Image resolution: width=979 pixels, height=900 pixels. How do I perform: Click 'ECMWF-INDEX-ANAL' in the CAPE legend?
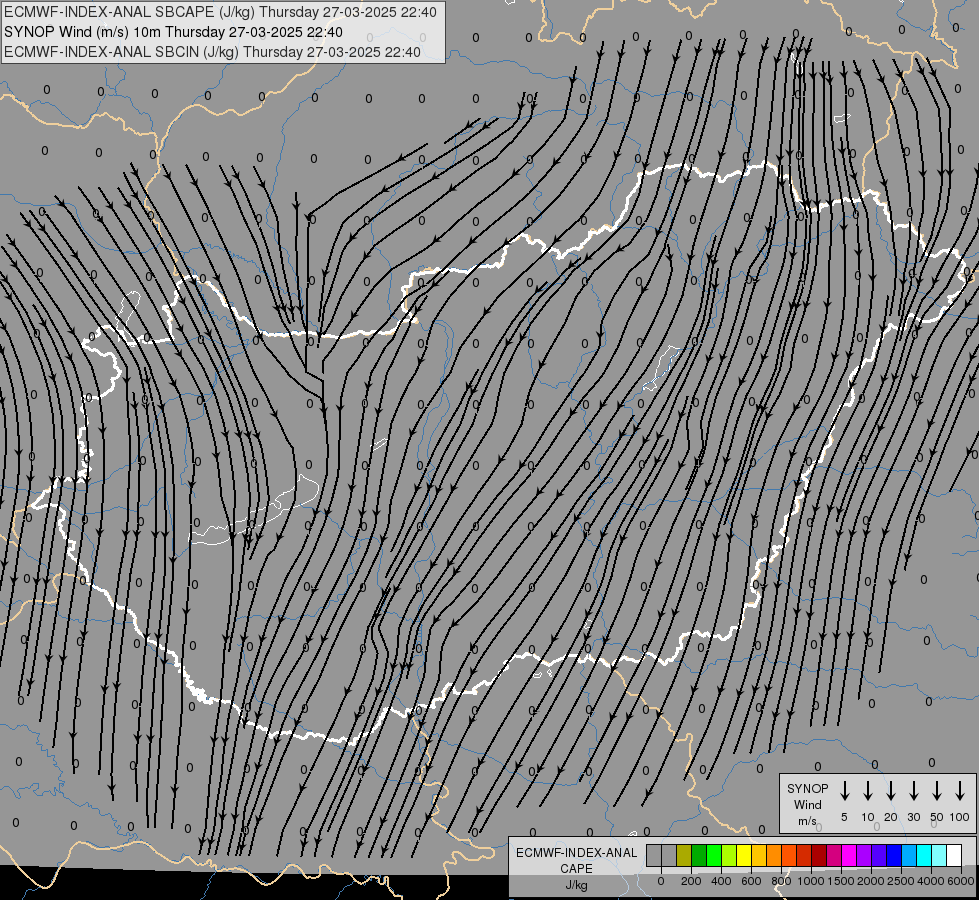(576, 853)
